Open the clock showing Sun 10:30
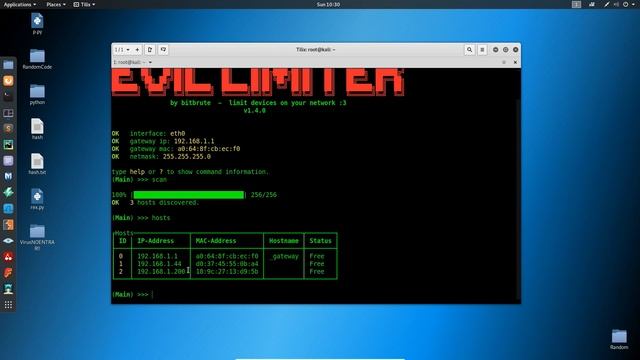 tap(328, 4)
